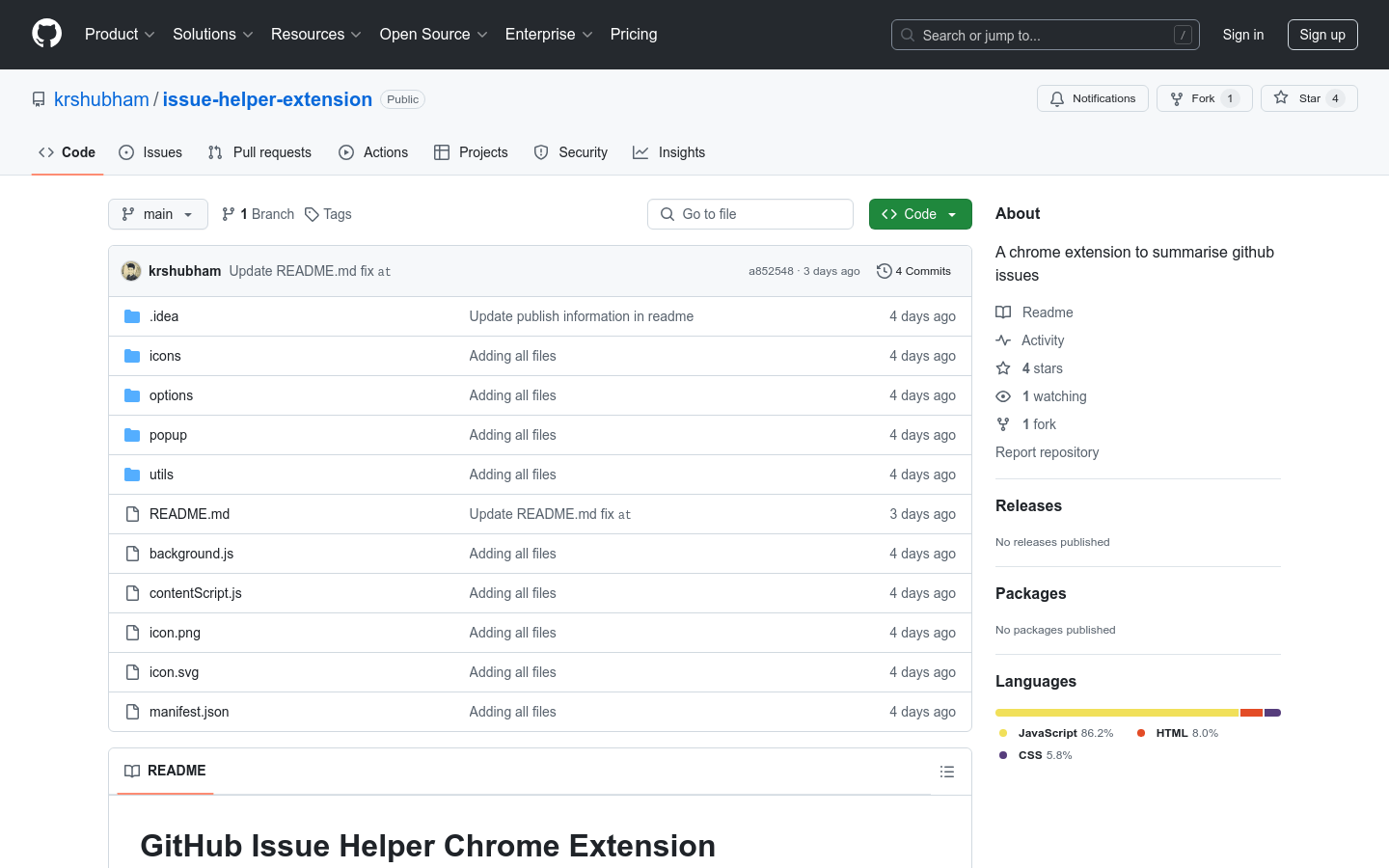
Task: Click the manifest.json file icon
Action: pyautogui.click(x=132, y=712)
